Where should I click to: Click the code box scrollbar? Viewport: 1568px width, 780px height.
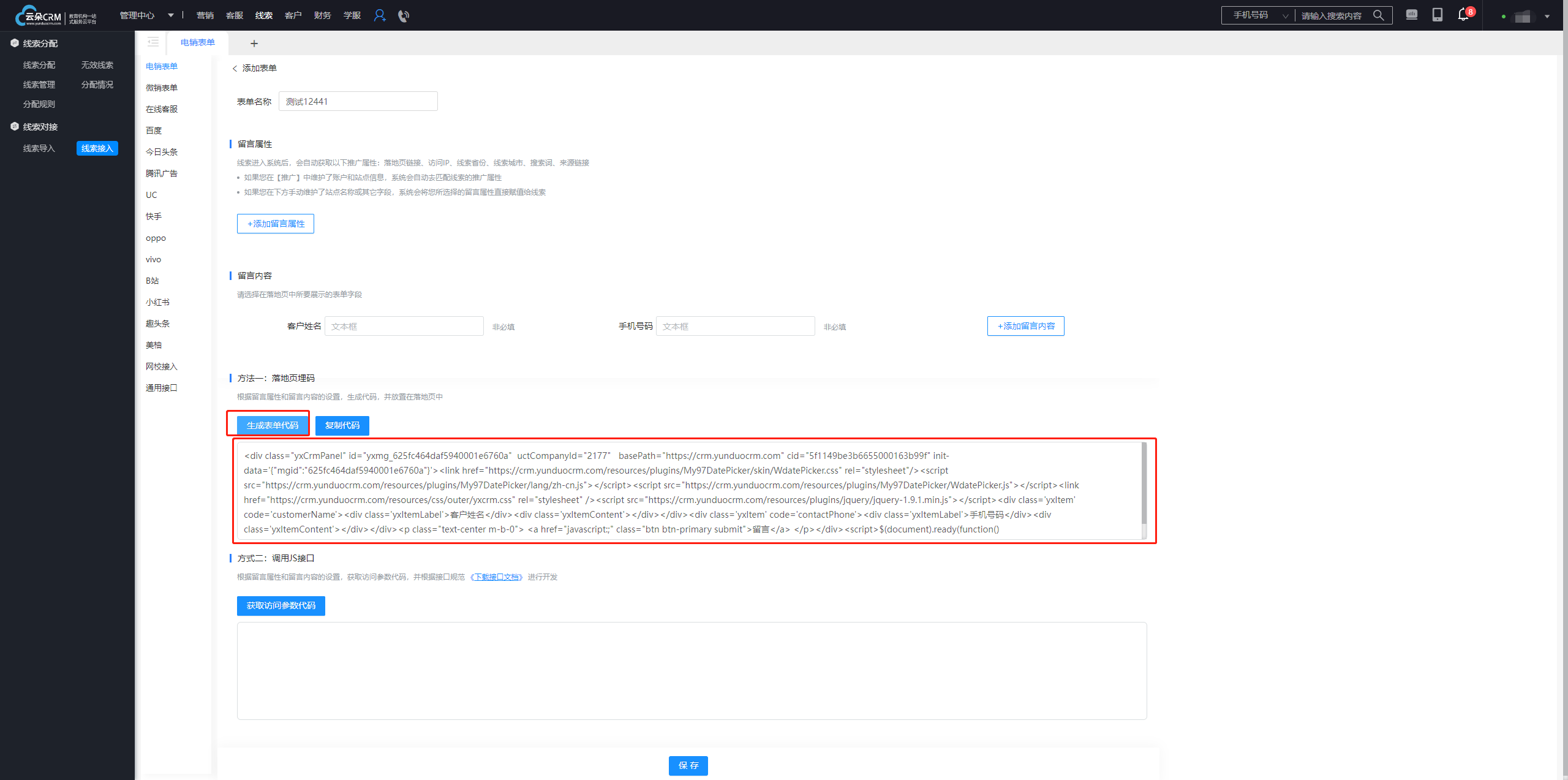pyautogui.click(x=1144, y=484)
